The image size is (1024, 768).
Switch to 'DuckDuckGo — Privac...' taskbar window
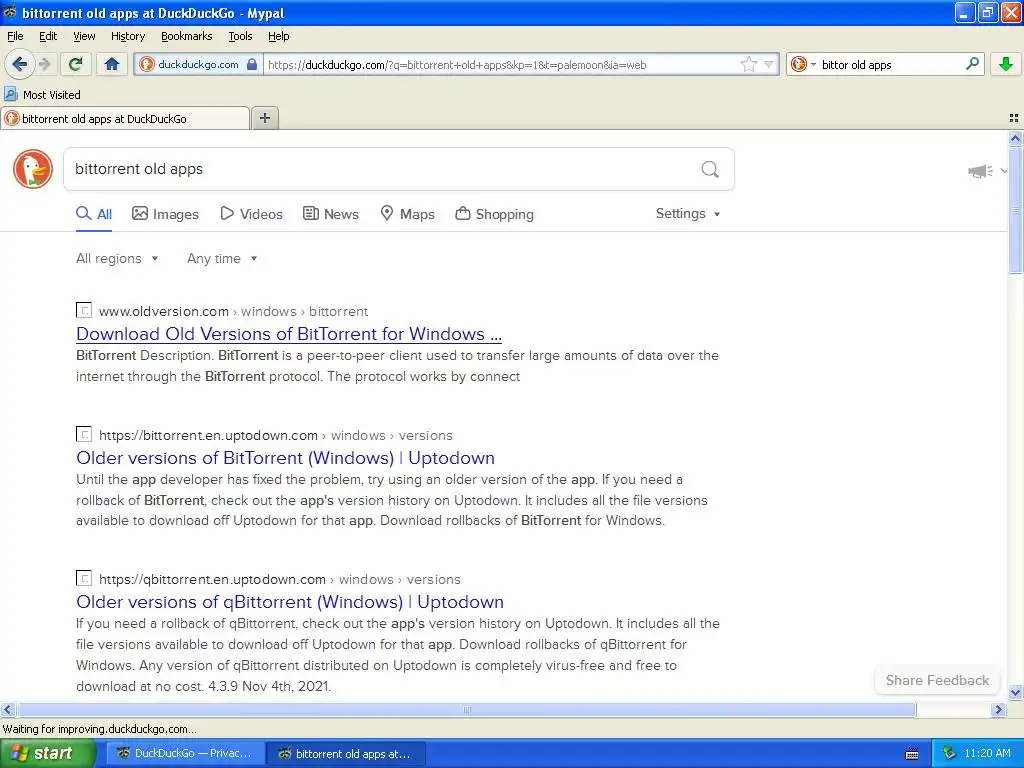point(185,753)
